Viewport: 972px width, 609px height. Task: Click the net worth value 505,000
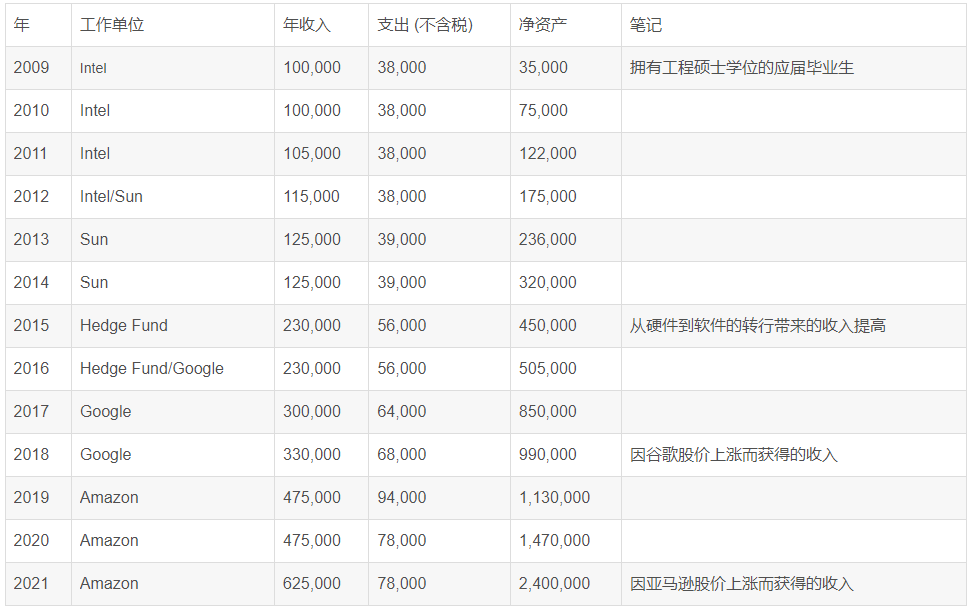[547, 368]
